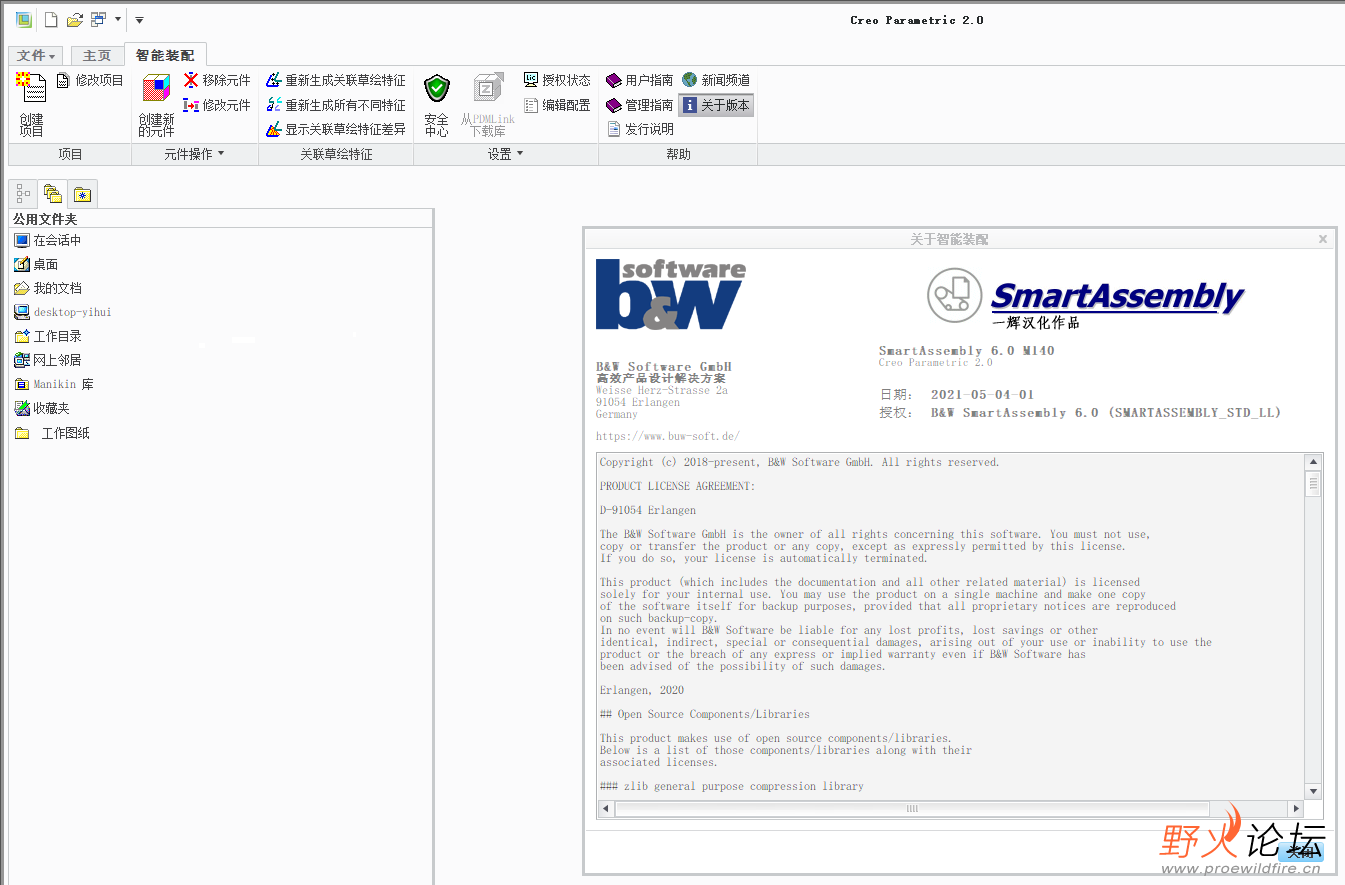Select 工作目录 working directory
This screenshot has width=1345, height=885.
point(48,336)
